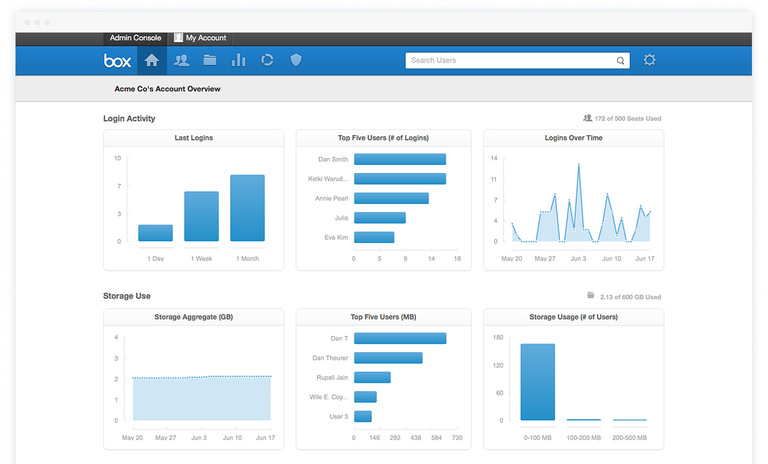Click the 1 Week bar in Last Logins
This screenshot has width=768, height=464.
click(201, 216)
